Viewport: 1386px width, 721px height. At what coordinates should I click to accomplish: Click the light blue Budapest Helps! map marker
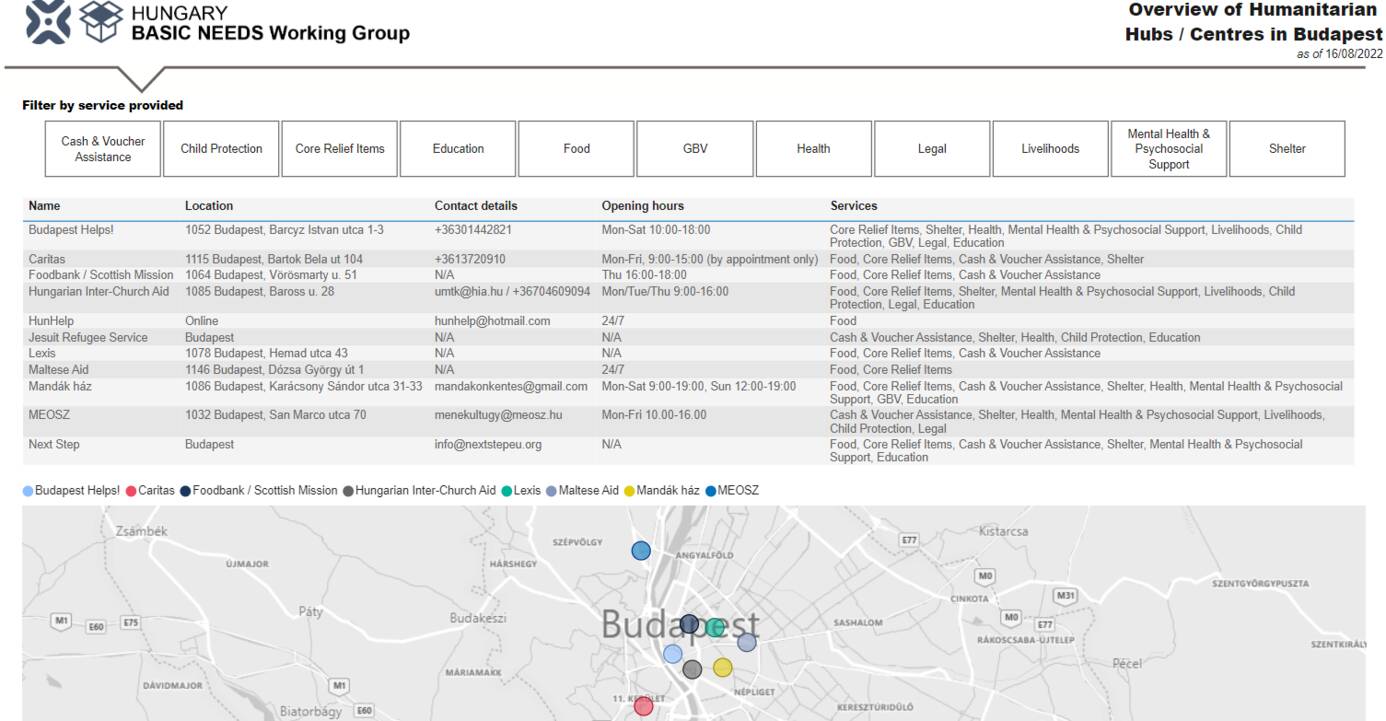(673, 654)
